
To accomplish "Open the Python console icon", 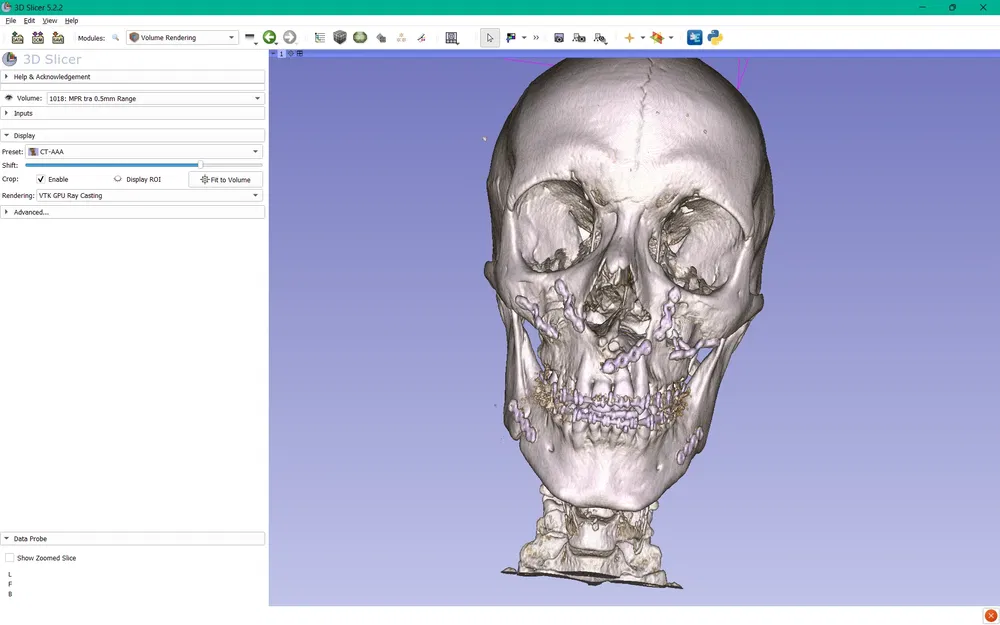I will [x=715, y=38].
